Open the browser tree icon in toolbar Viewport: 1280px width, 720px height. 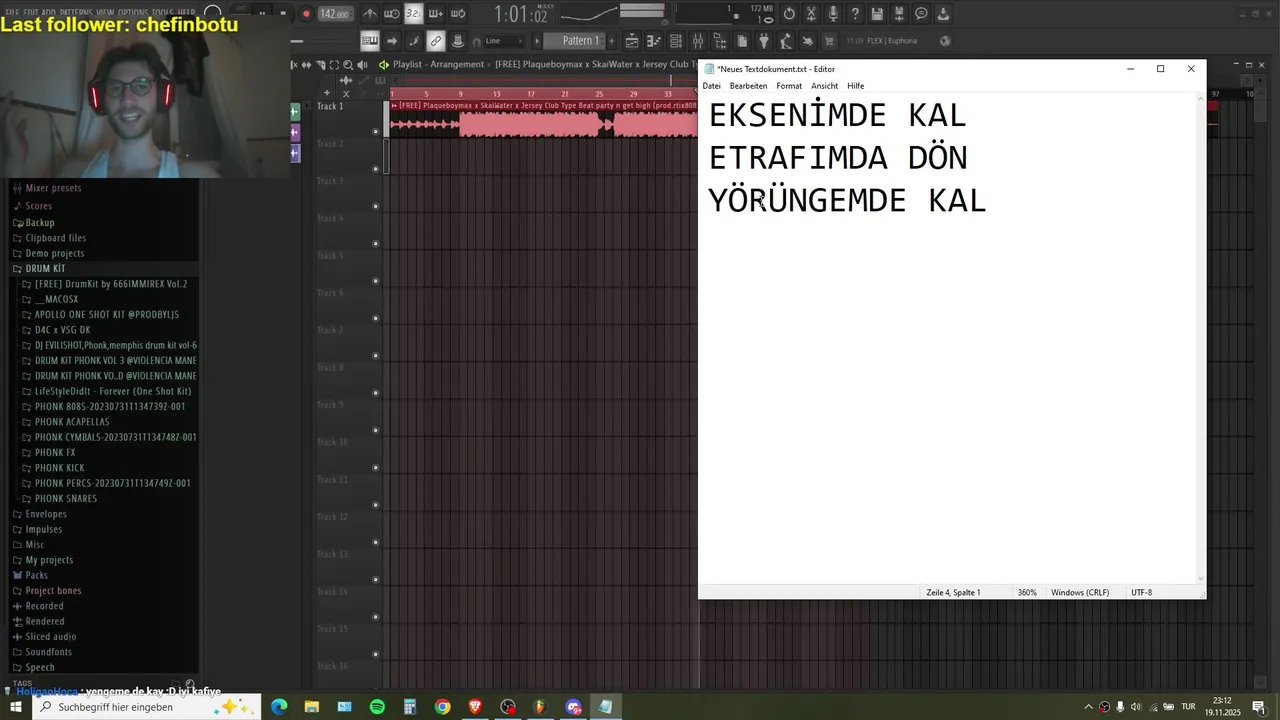point(720,41)
